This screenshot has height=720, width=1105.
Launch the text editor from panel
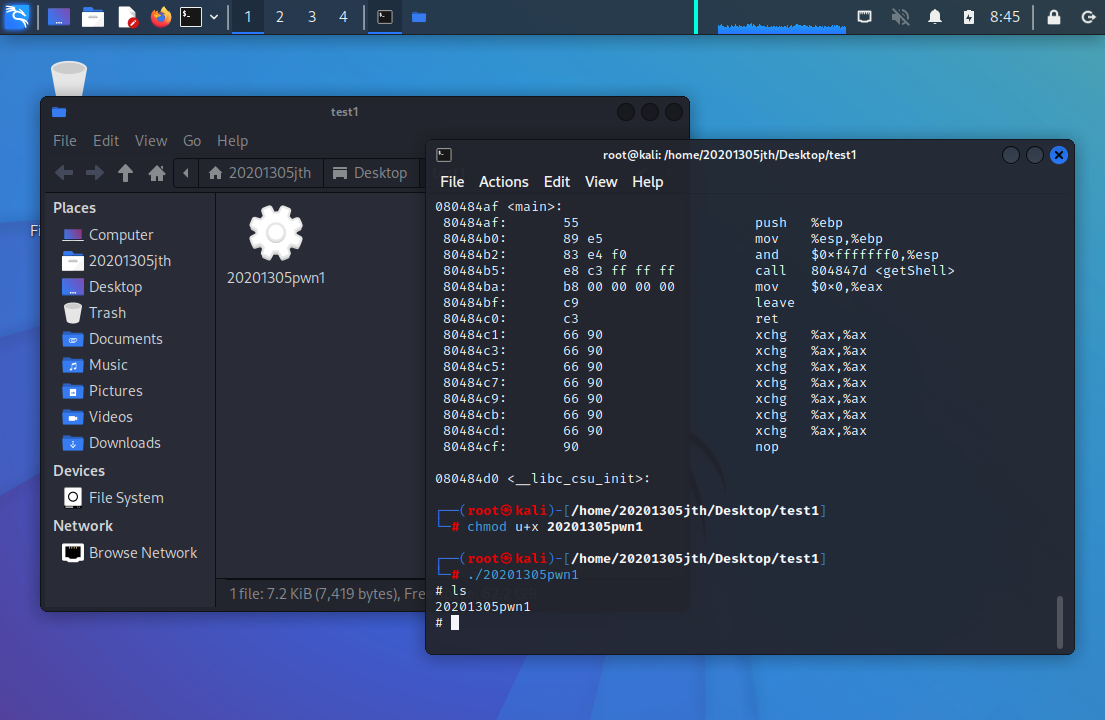coord(127,17)
